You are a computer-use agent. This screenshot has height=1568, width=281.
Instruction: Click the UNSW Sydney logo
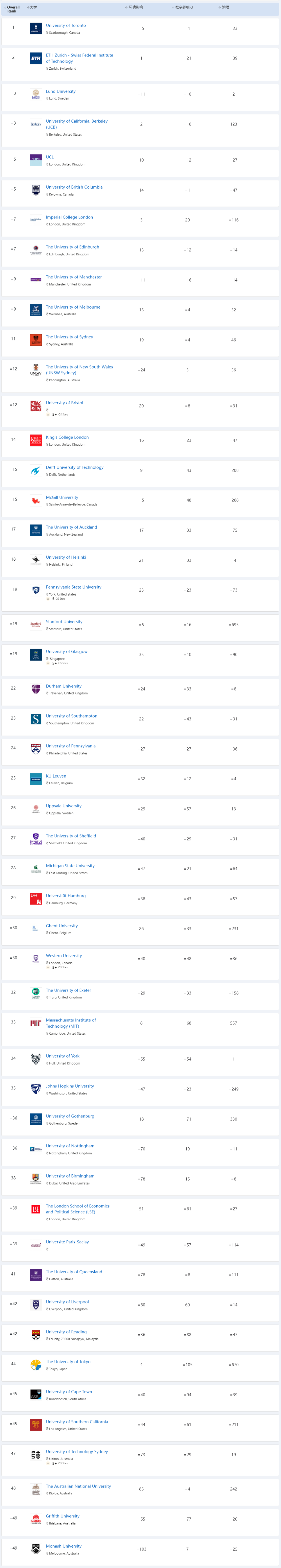pyautogui.click(x=36, y=370)
